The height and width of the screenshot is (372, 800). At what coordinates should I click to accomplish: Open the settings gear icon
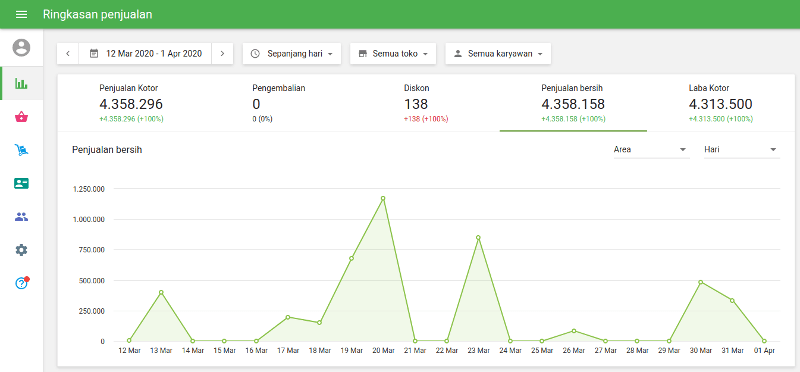[21, 250]
